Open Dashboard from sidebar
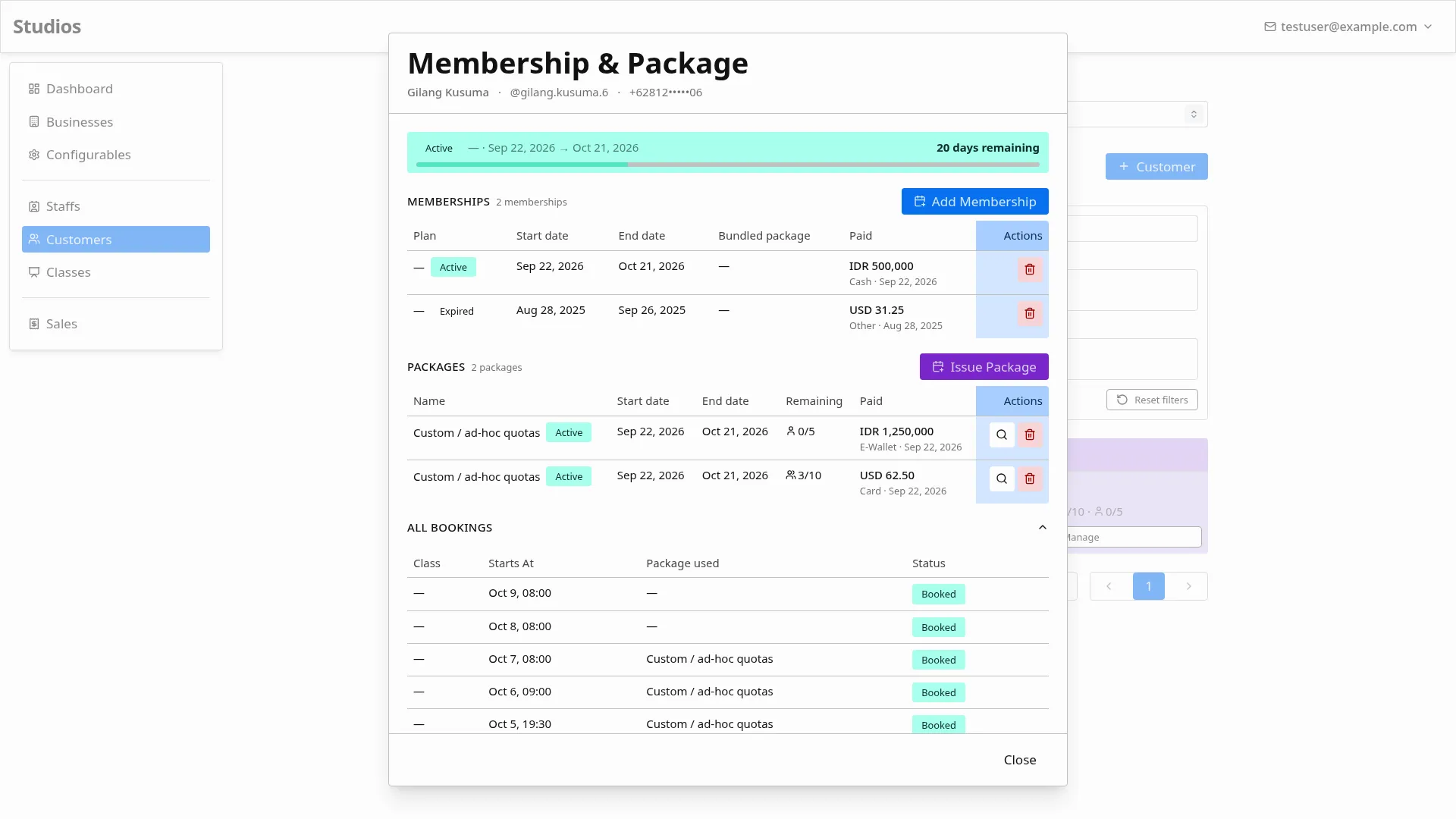This screenshot has width=1456, height=819. (116, 89)
